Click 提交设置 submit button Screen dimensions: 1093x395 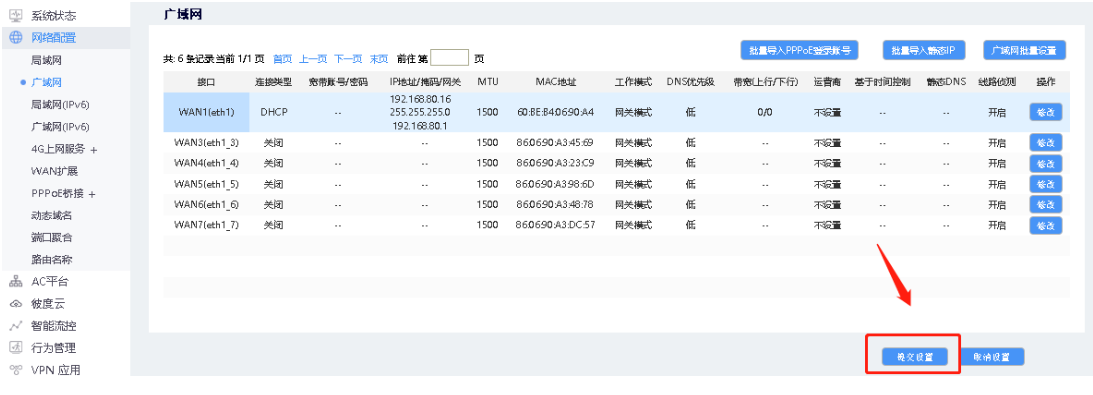pyautogui.click(x=915, y=357)
